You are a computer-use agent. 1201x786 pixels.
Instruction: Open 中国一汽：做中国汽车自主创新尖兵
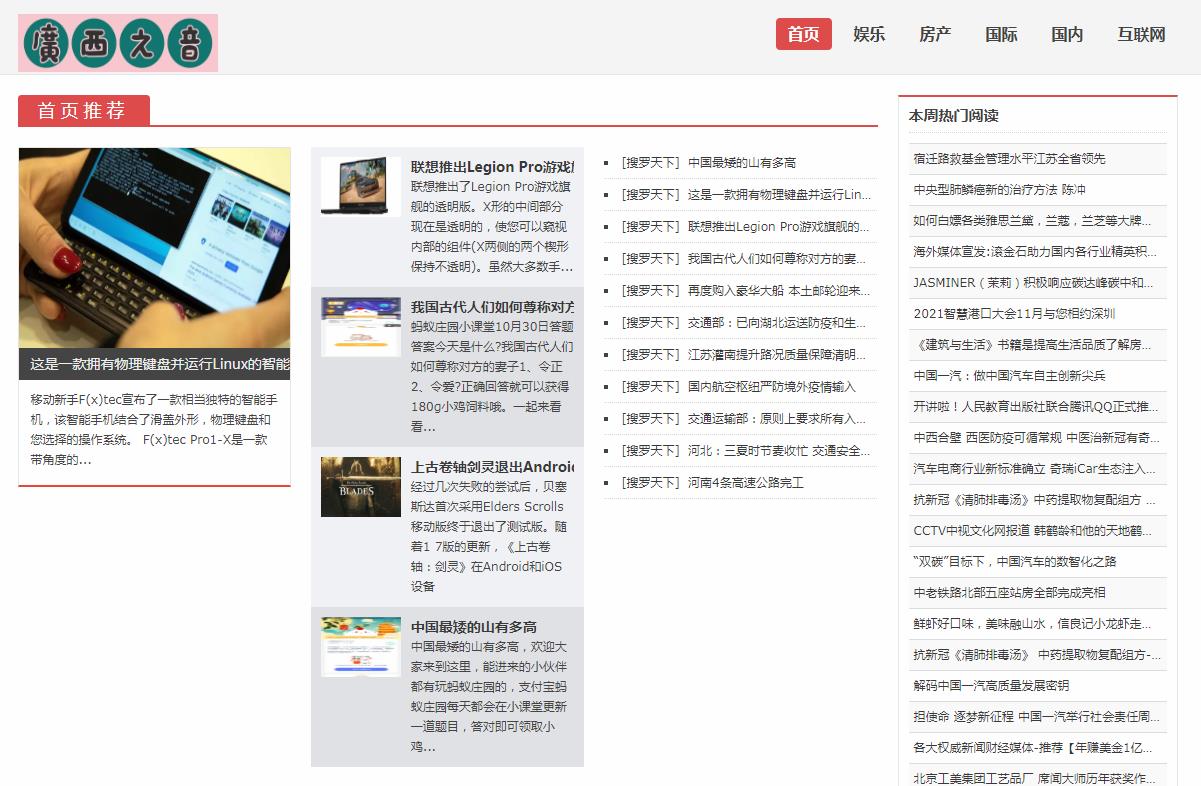pos(1009,376)
